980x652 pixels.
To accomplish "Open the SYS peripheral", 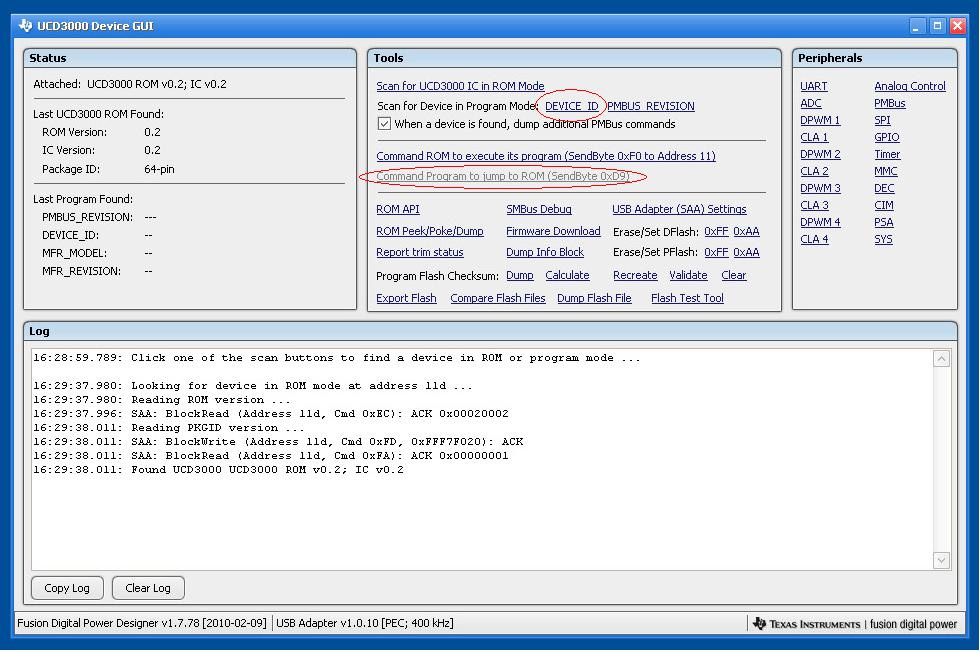I will tap(883, 239).
